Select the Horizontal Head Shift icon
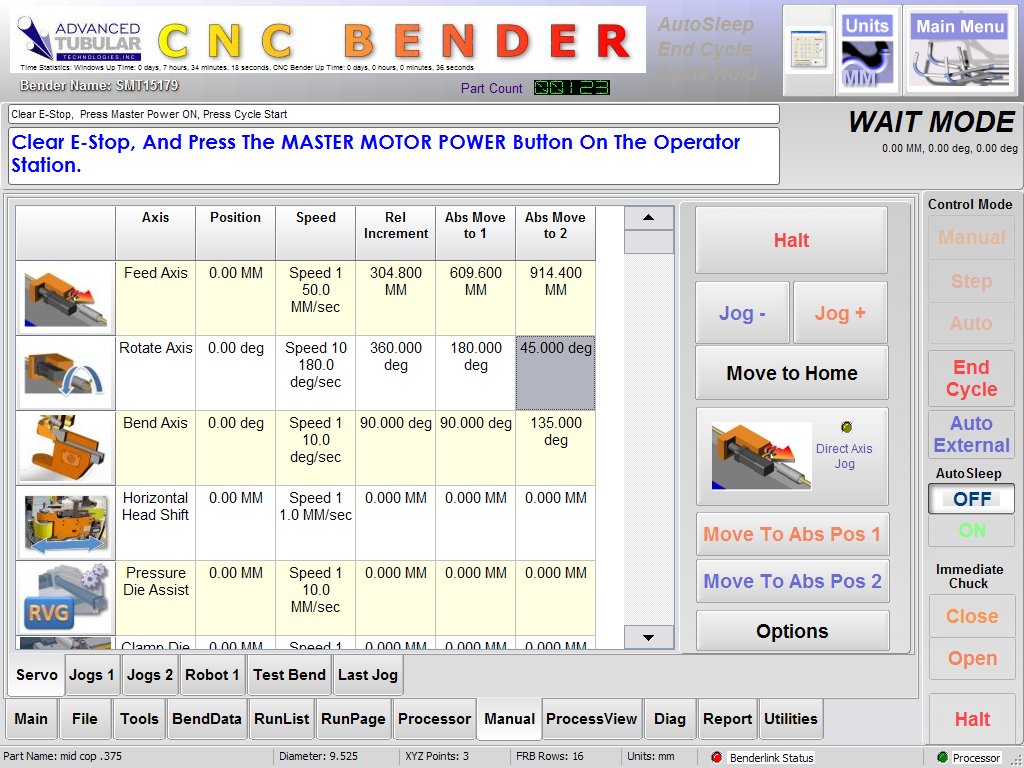Image resolution: width=1024 pixels, height=768 pixels. tap(65, 523)
